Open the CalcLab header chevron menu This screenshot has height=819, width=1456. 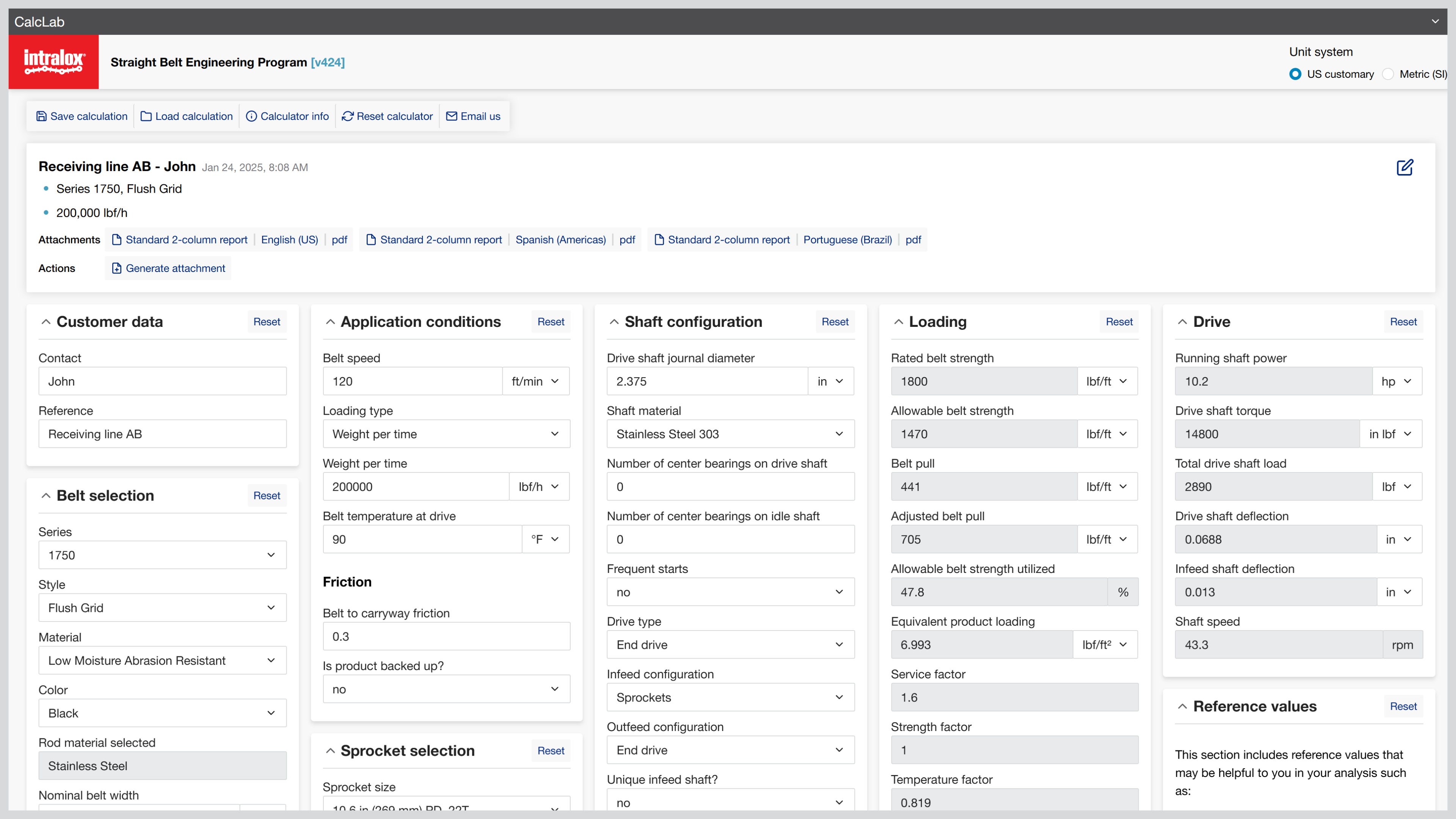(x=1434, y=22)
